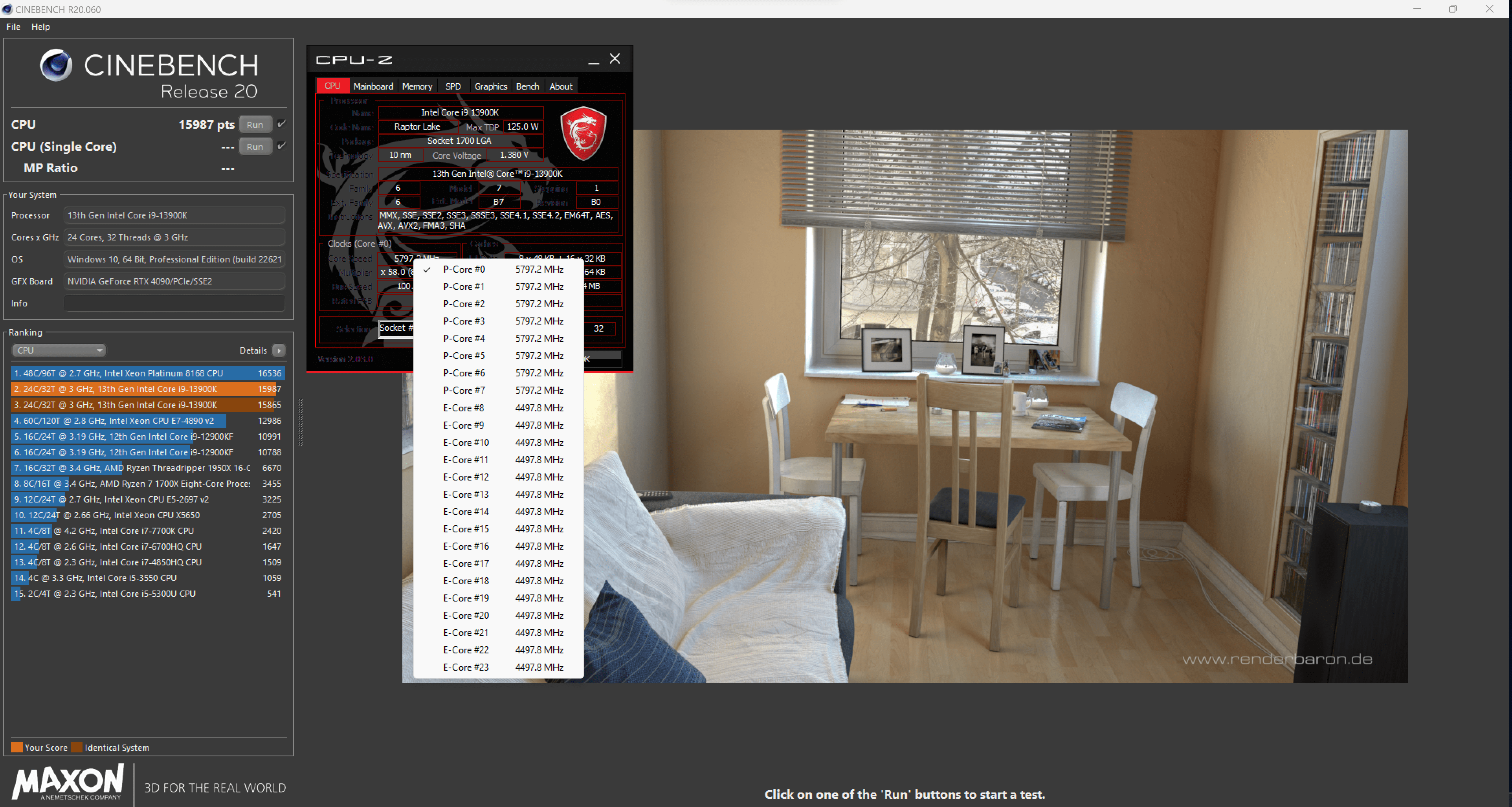Click the Cinebench app icon in the title bar
Viewport: 1512px width, 807px height.
(x=7, y=9)
